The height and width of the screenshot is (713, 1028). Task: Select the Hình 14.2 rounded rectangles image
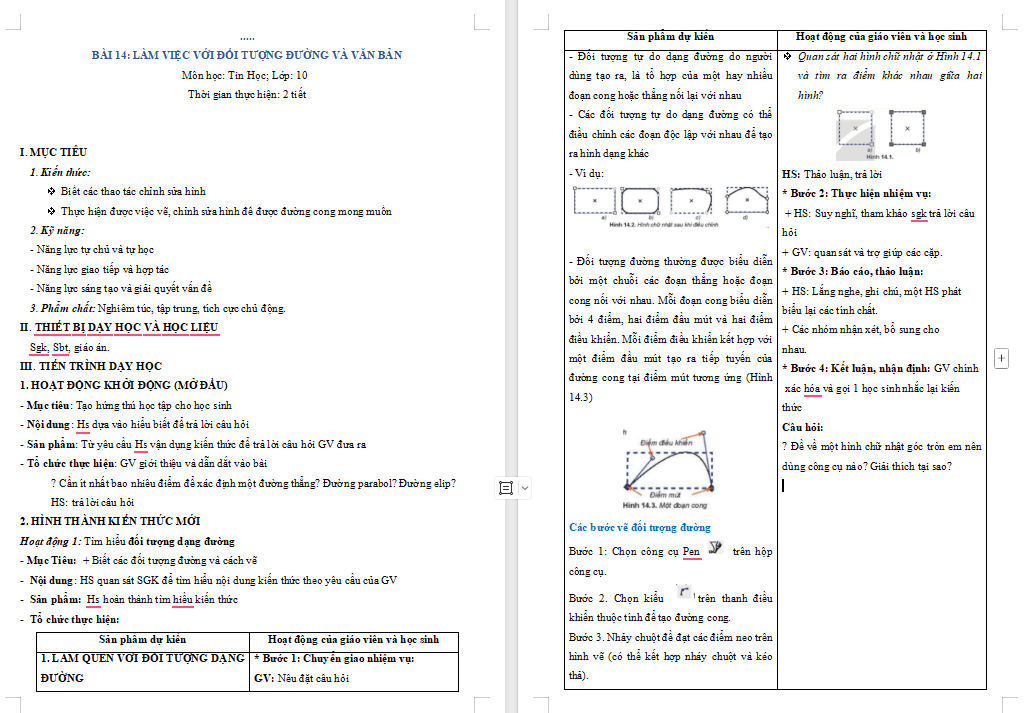pos(670,206)
